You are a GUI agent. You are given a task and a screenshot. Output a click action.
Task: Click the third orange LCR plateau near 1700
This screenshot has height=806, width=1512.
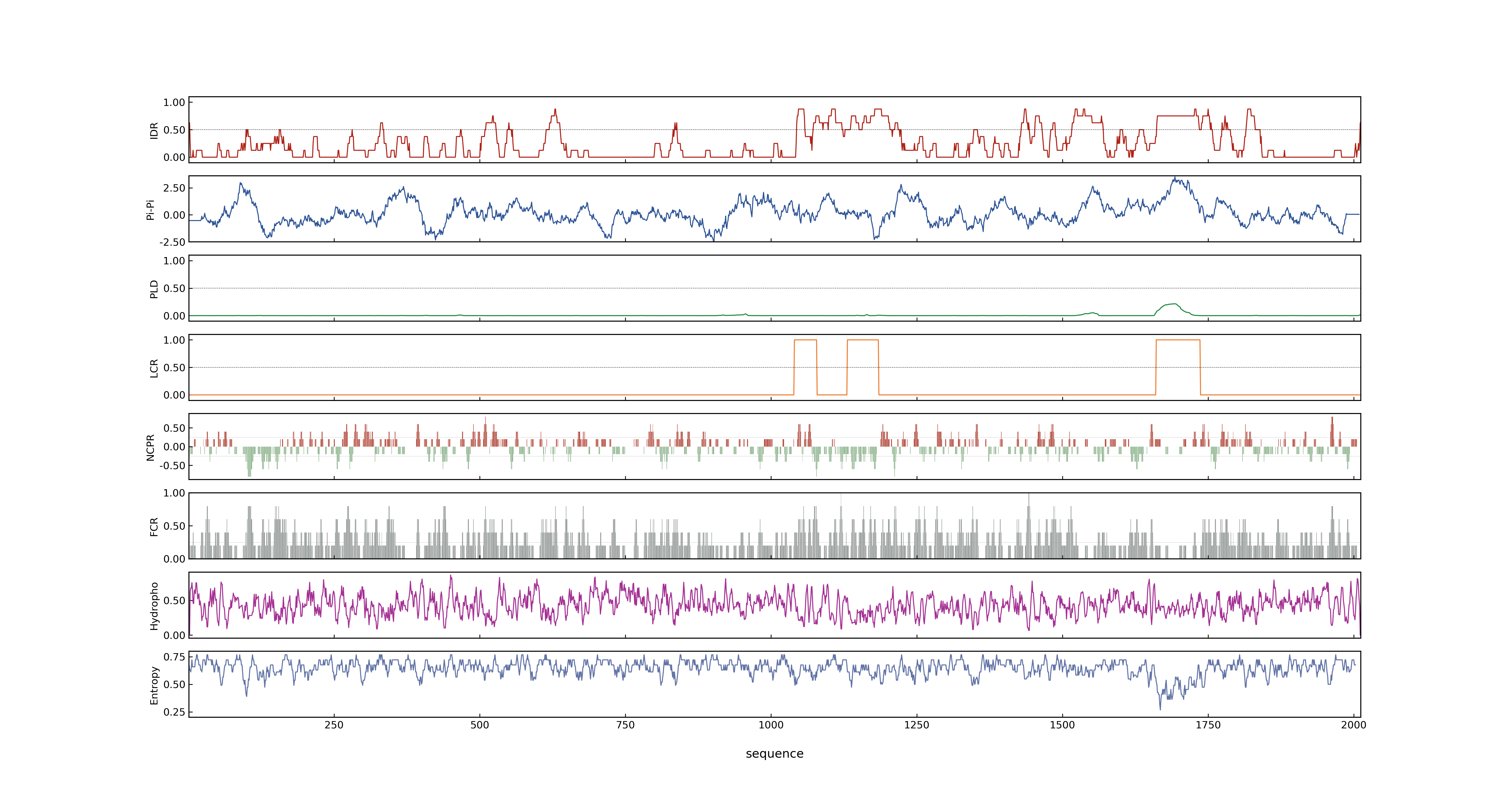pos(1178,340)
